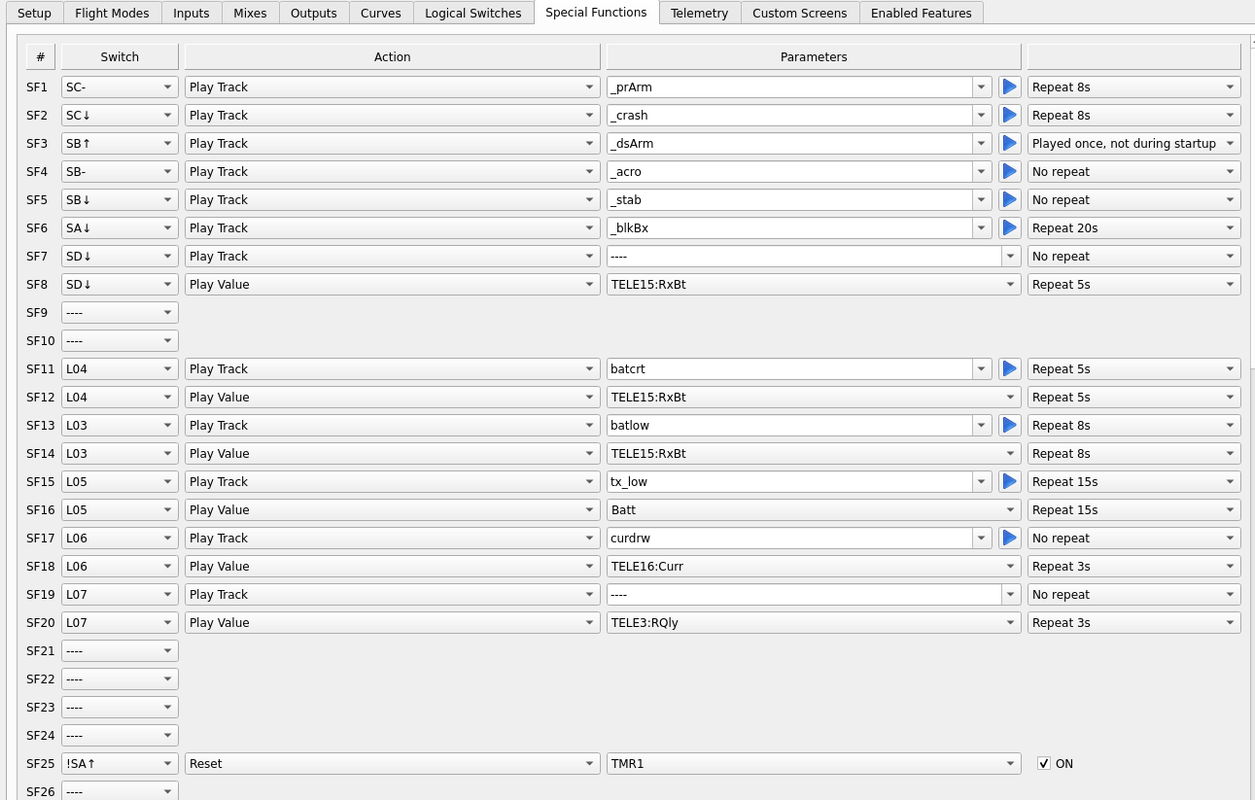Switch to the Outputs tab
This screenshot has height=800, width=1255.
point(314,13)
